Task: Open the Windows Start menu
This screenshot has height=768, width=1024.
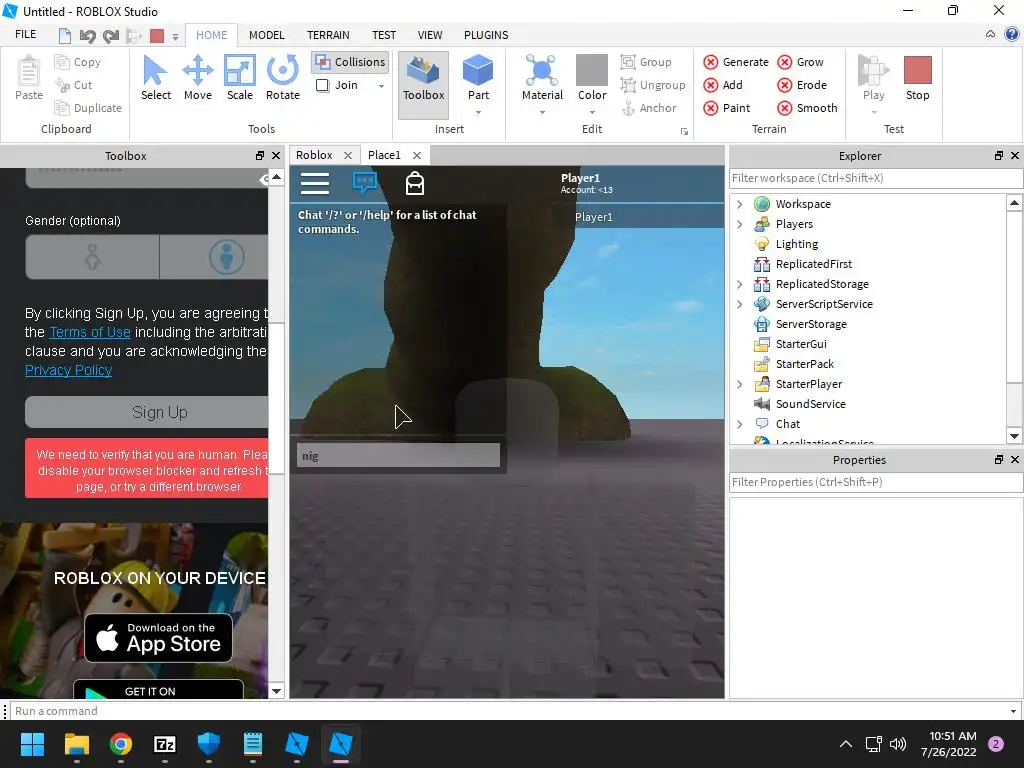Action: [32, 744]
